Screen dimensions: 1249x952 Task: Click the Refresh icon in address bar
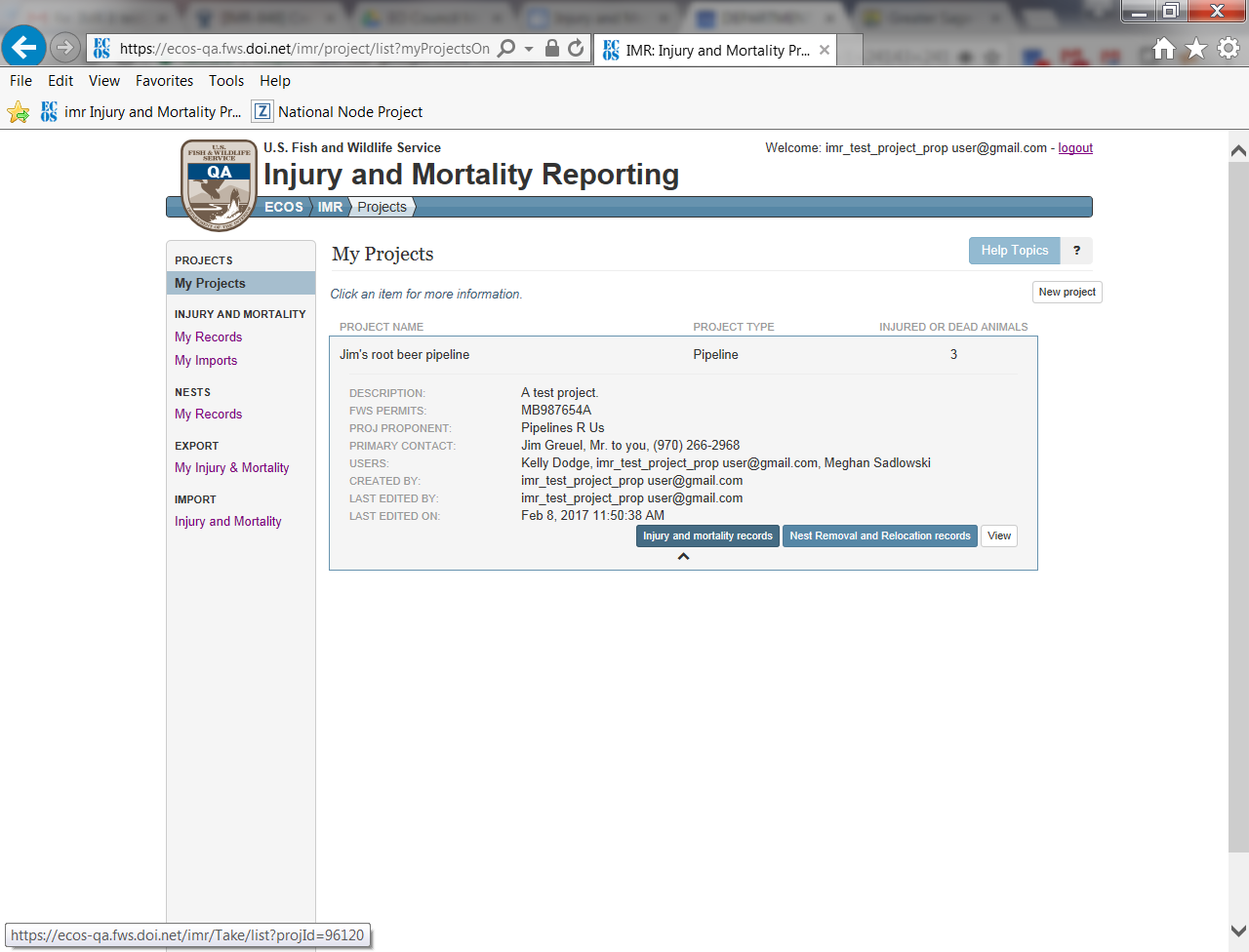(x=576, y=49)
